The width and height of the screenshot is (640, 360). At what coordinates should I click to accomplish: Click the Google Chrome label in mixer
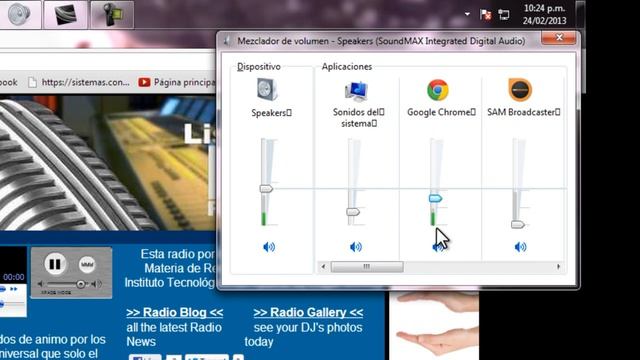click(441, 112)
